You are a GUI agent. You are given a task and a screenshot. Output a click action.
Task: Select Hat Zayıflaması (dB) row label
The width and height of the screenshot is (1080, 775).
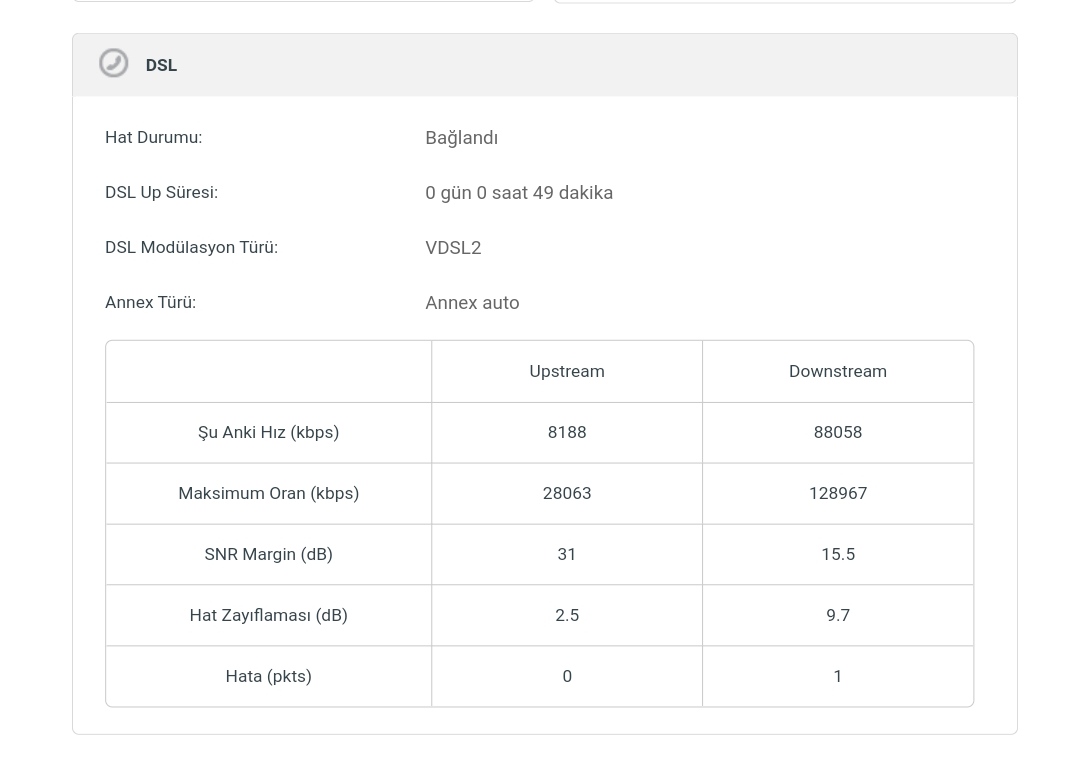coord(269,615)
